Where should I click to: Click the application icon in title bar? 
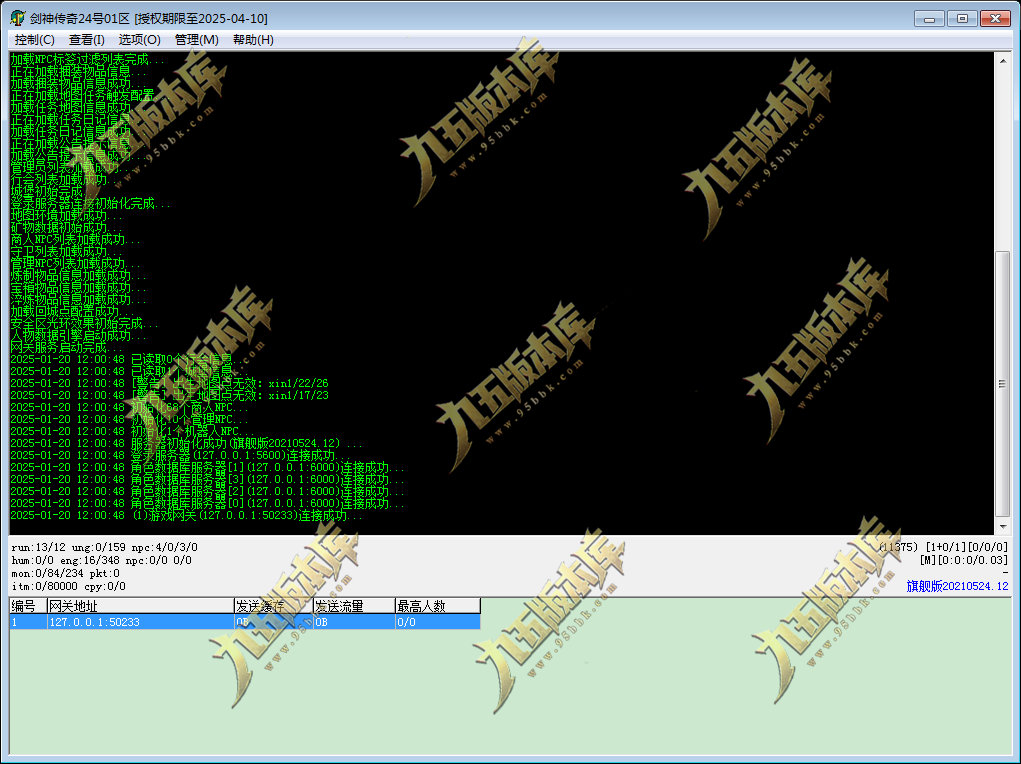[18, 18]
